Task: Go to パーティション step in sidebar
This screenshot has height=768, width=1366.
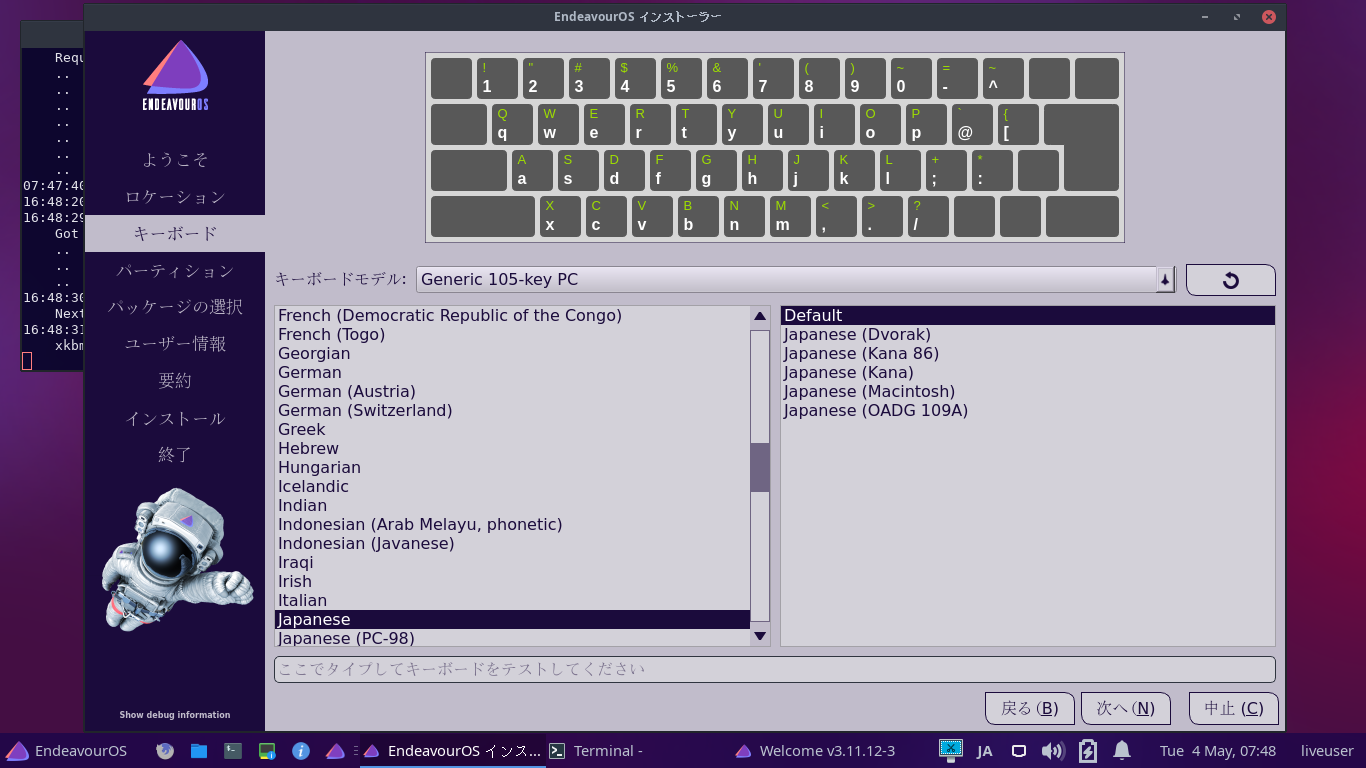Action: click(175, 270)
